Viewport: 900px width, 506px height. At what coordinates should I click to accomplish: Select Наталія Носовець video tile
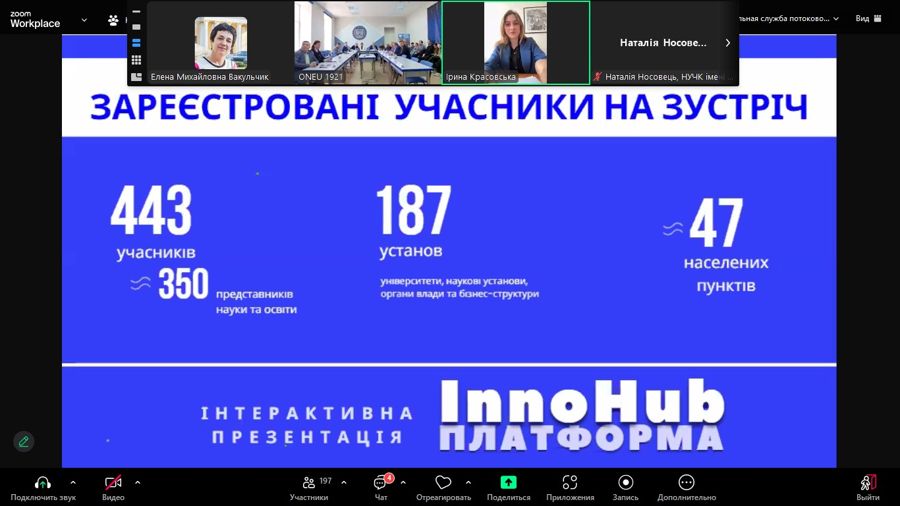(664, 43)
